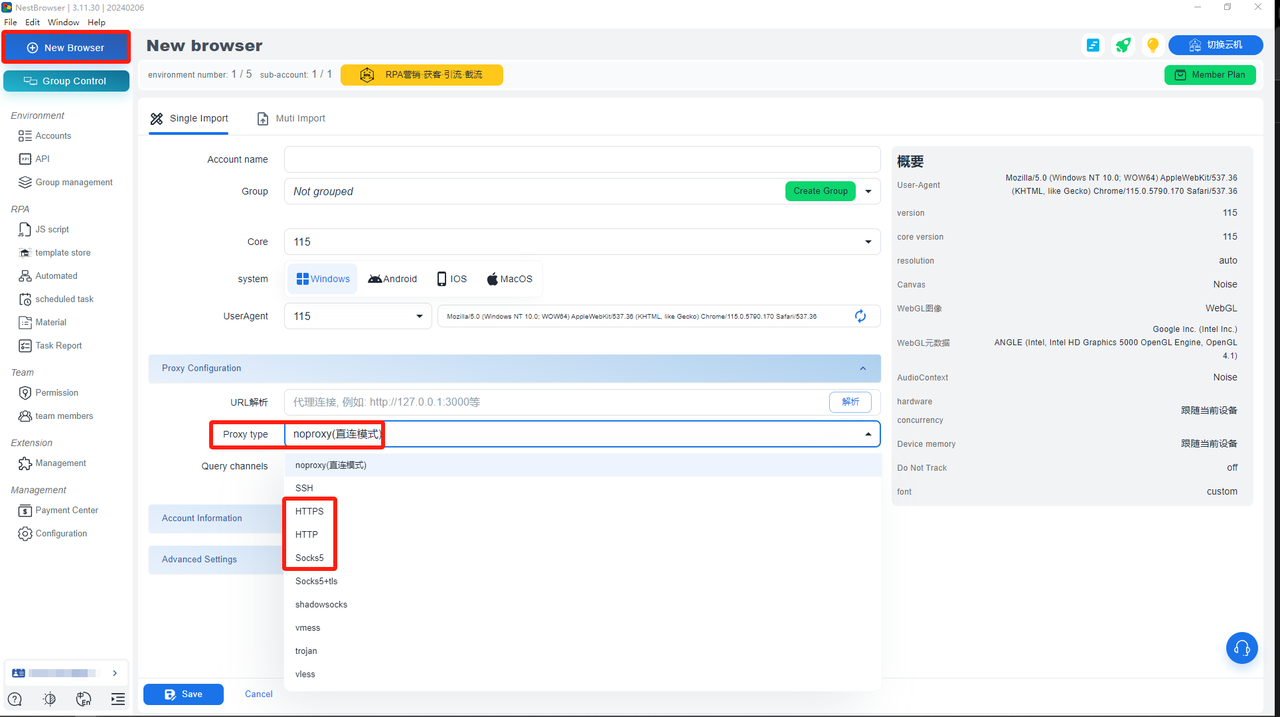
Task: Pick IOS as the system type
Action: point(451,279)
